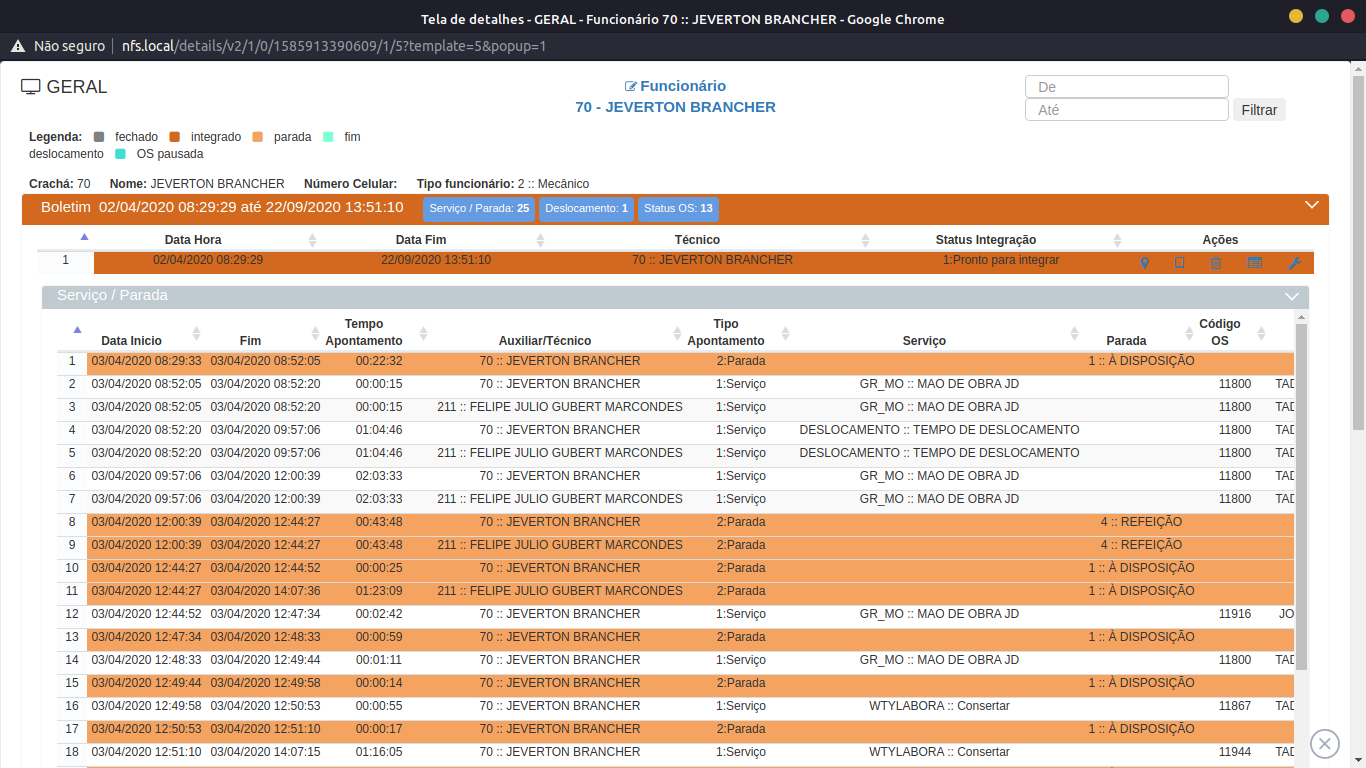Click the edit icon beside Funcionário
The height and width of the screenshot is (768, 1366).
pos(631,87)
